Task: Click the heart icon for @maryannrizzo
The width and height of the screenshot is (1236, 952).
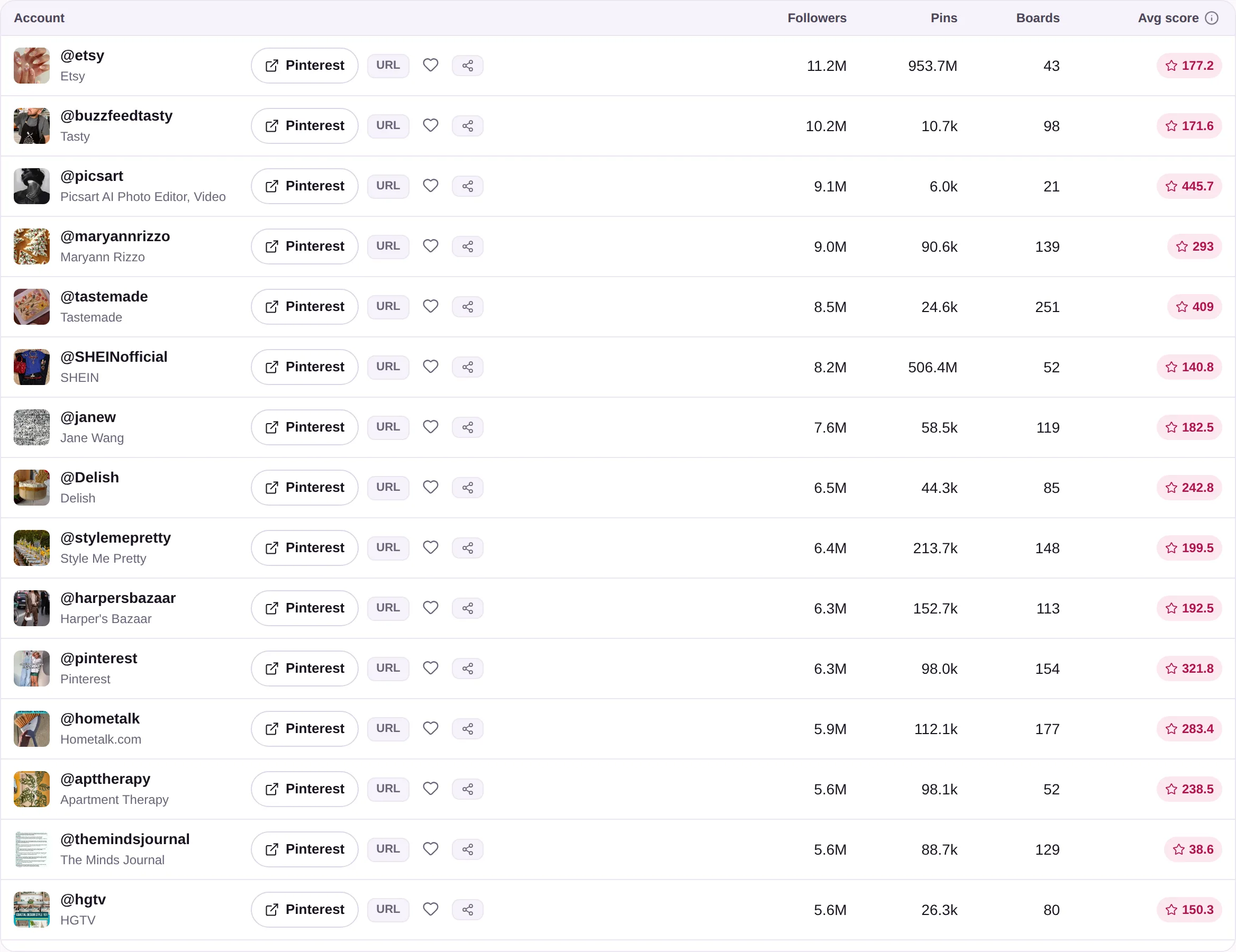Action: (x=431, y=246)
